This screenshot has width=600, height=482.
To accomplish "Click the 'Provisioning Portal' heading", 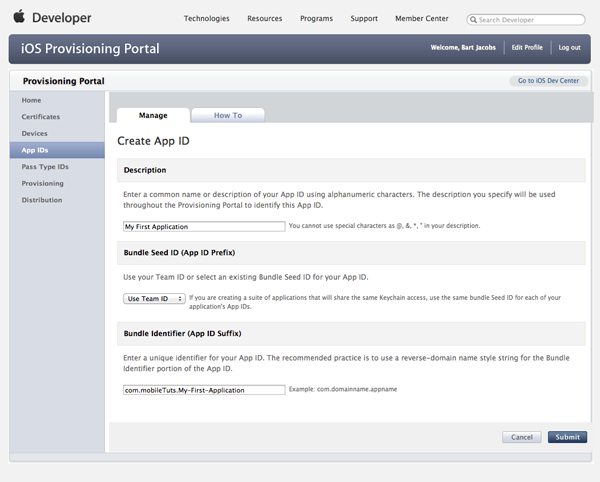I will coord(64,81).
